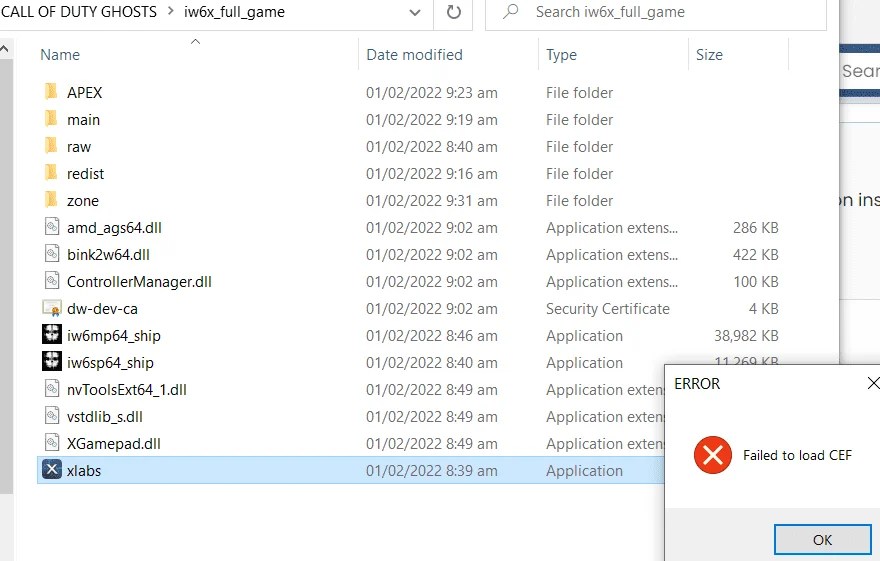Click the CALL OF DUTY GHOSTS breadcrumb
The width and height of the screenshot is (880, 561).
(79, 12)
